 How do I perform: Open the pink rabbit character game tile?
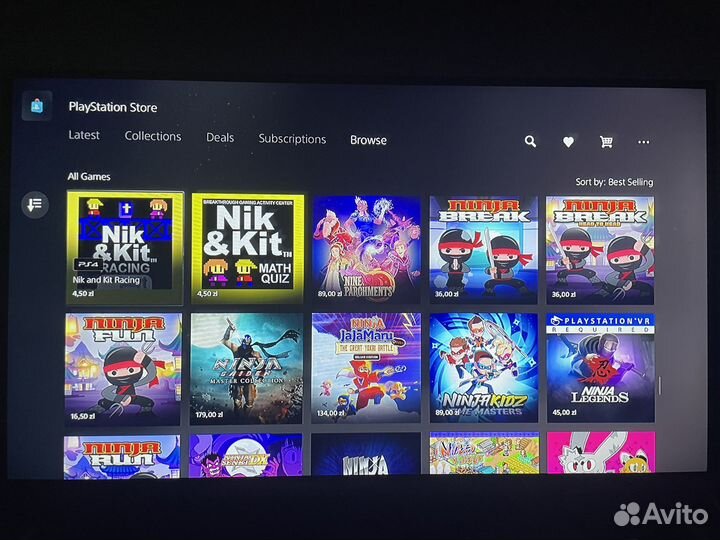601,452
